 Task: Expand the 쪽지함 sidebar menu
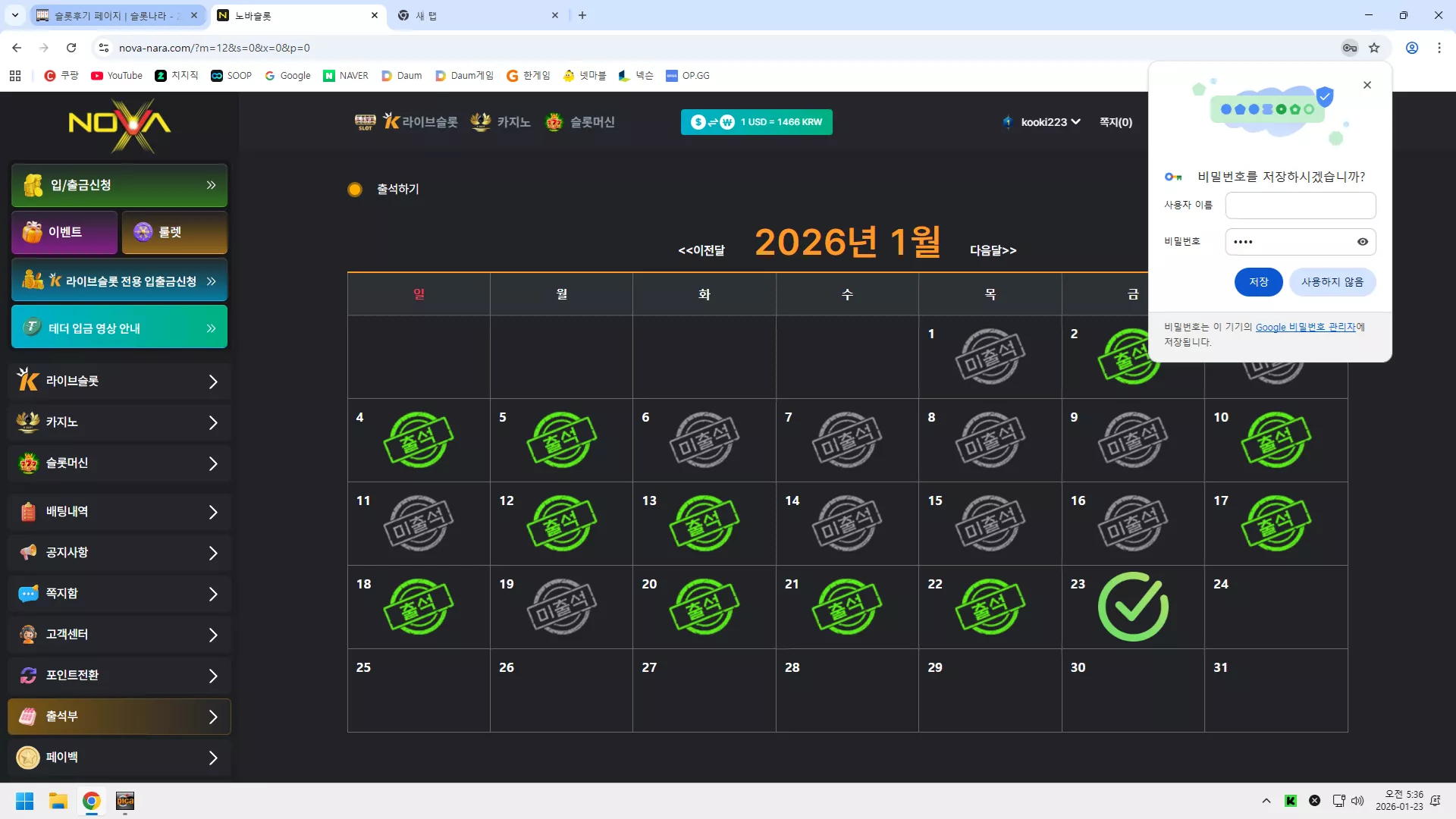(x=120, y=594)
